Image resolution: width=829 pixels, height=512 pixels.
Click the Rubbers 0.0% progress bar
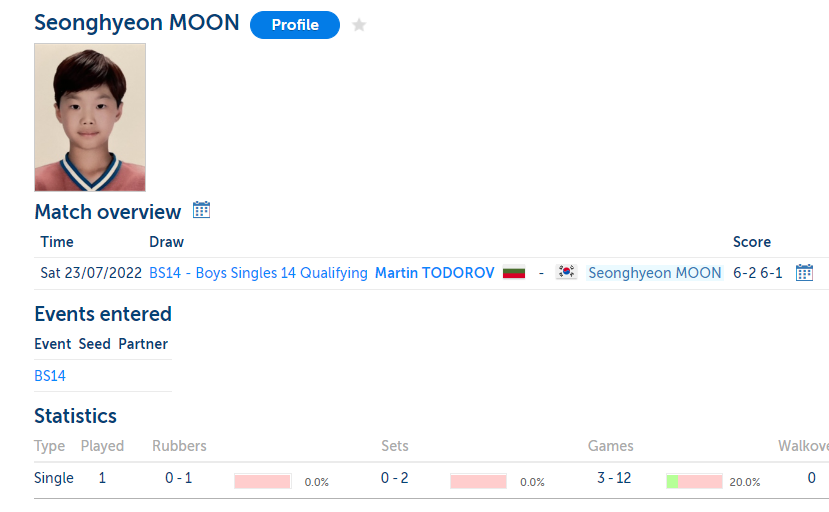pyautogui.click(x=263, y=481)
